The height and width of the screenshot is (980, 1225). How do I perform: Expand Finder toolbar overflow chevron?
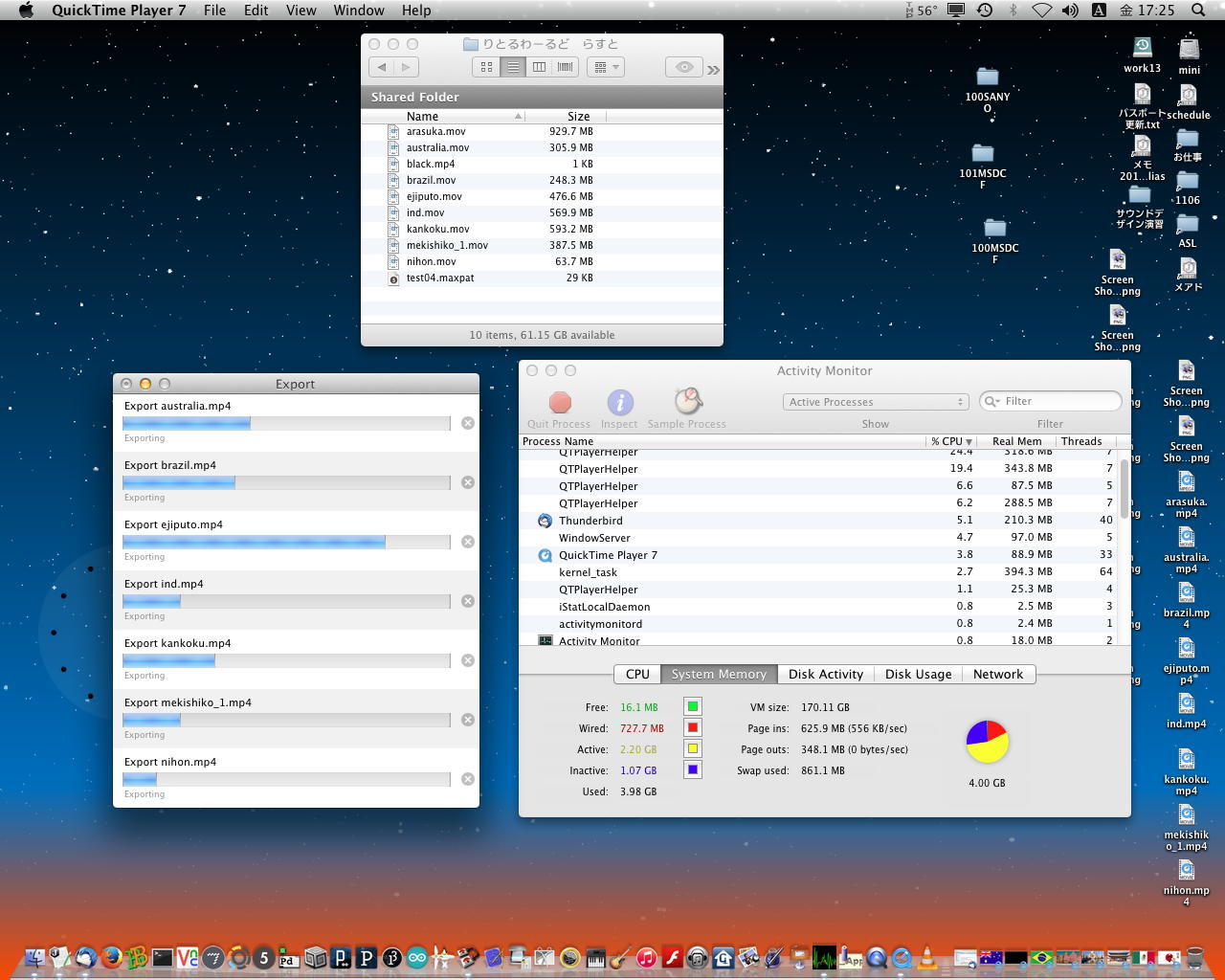point(713,70)
